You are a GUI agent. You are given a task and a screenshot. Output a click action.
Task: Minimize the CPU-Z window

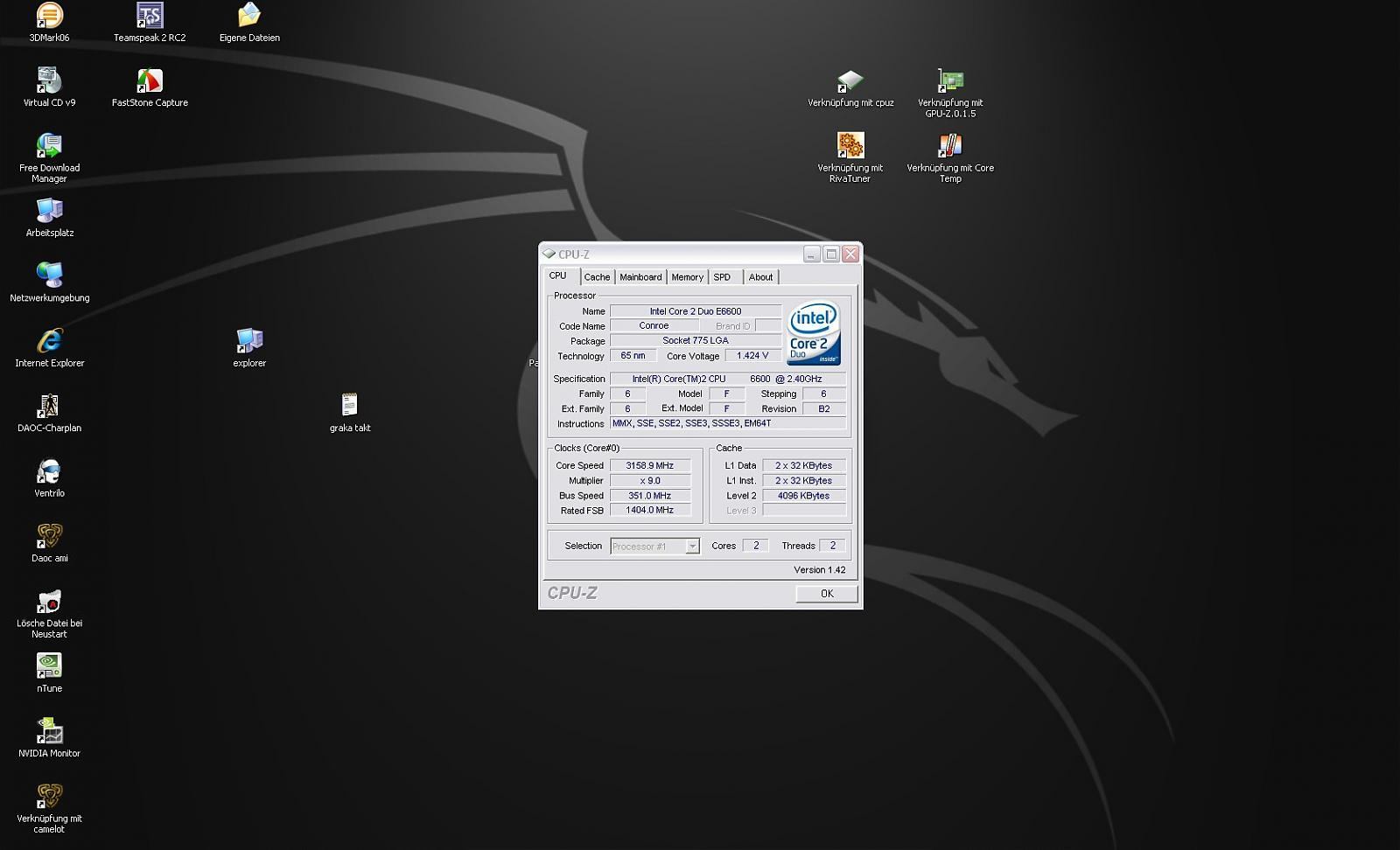[811, 254]
